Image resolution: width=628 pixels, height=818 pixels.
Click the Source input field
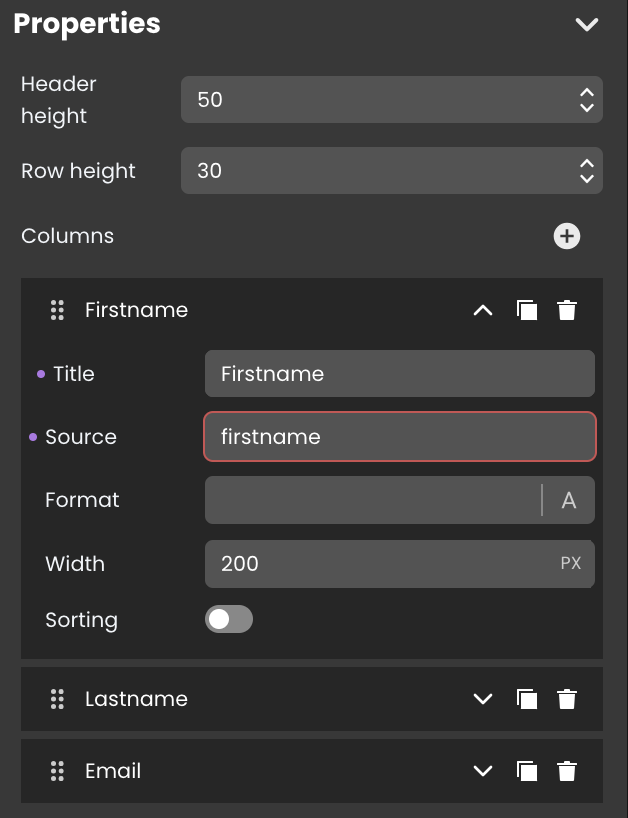[400, 437]
